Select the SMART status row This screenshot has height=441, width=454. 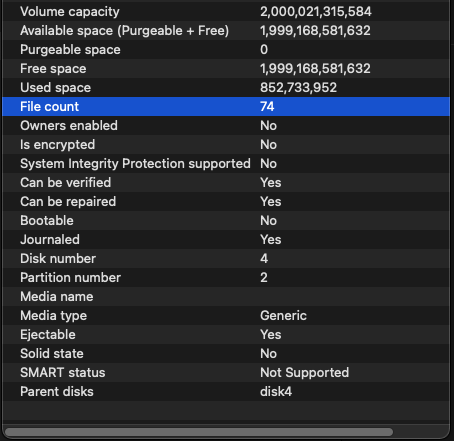point(226,373)
